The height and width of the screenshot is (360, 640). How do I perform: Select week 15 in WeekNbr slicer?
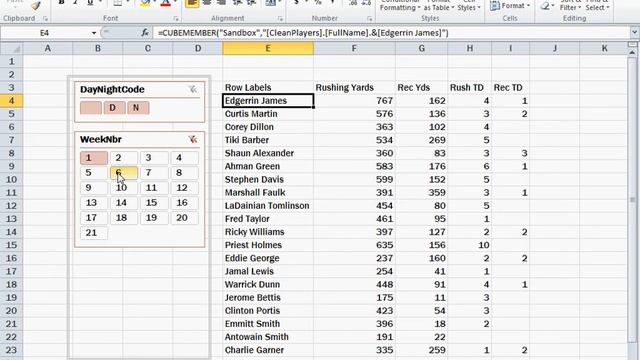point(154,203)
